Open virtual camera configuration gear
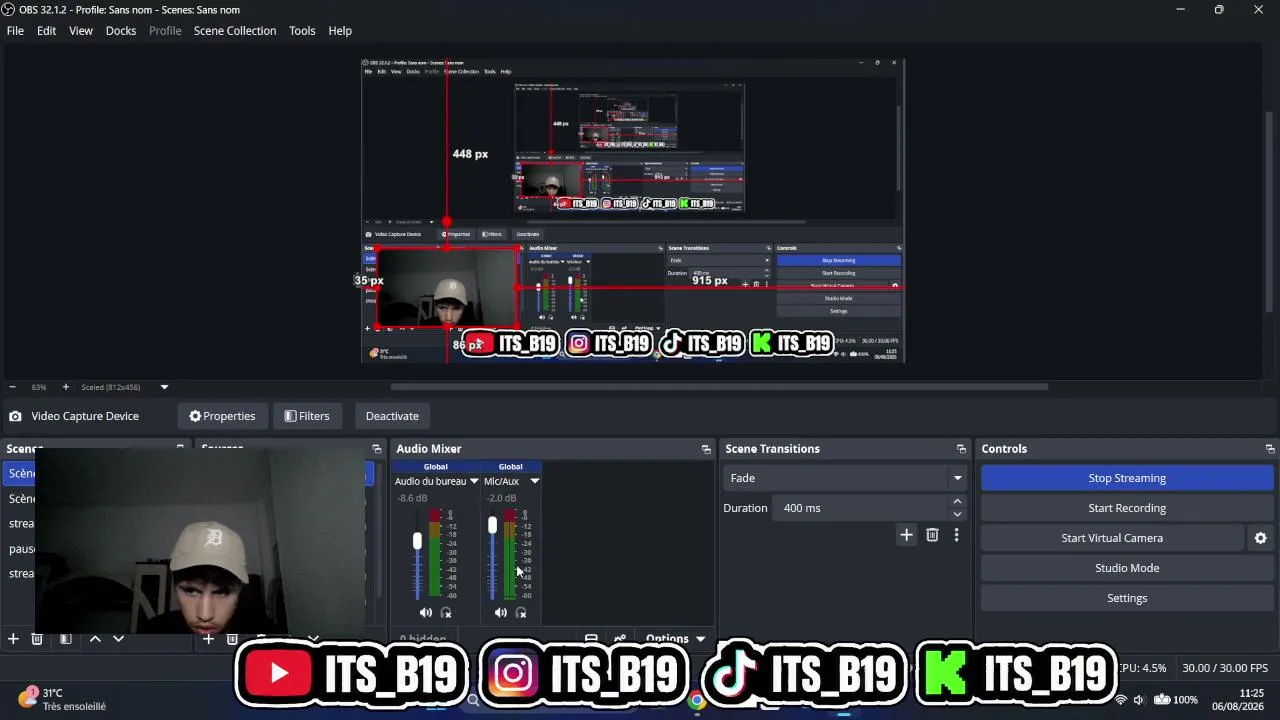Viewport: 1280px width, 720px height. [x=1260, y=538]
